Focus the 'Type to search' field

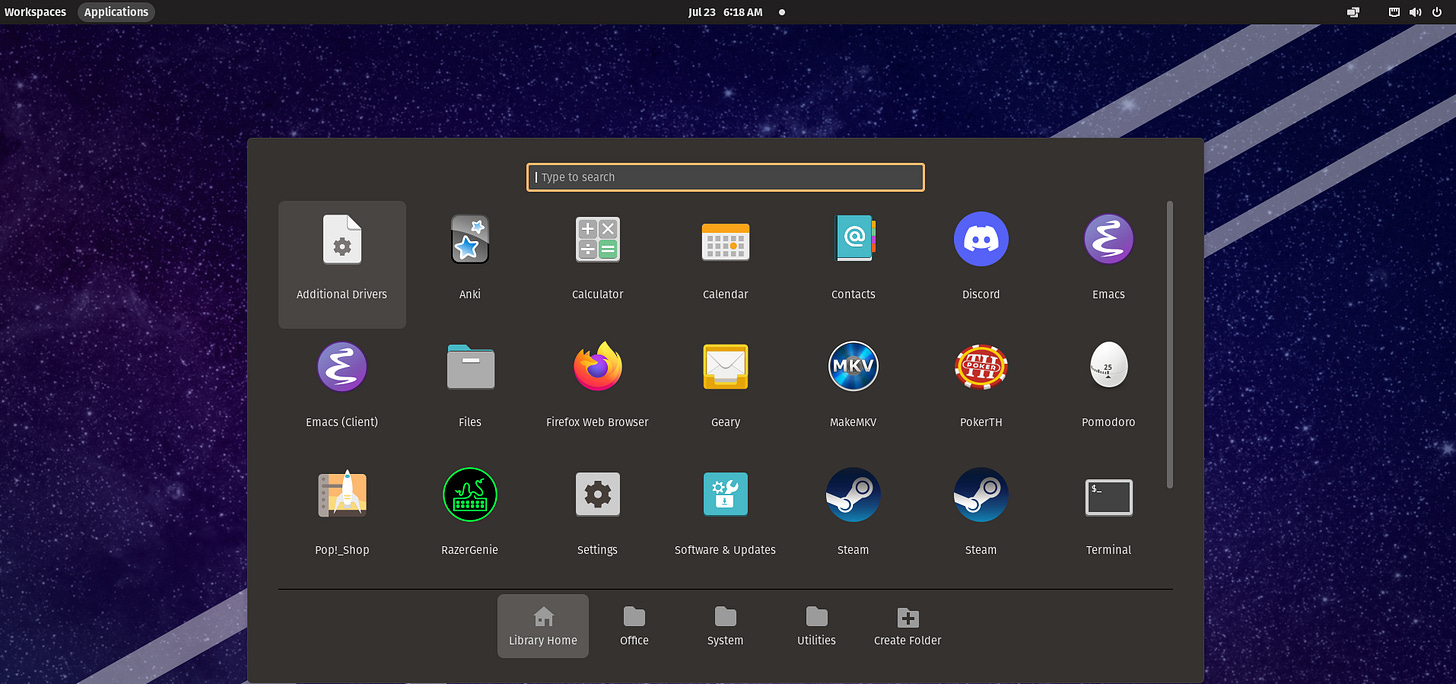(x=725, y=177)
